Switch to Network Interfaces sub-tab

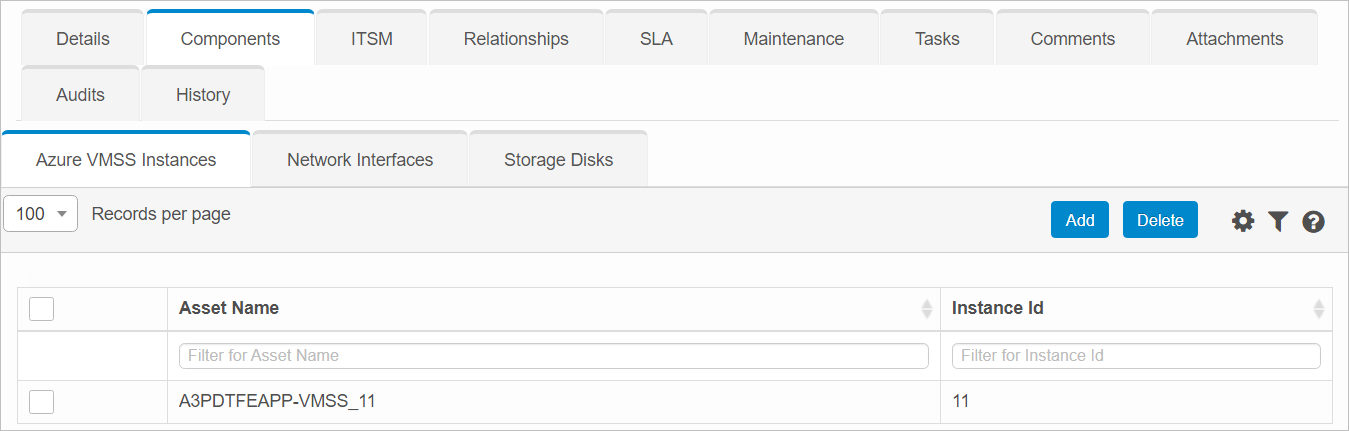click(360, 160)
